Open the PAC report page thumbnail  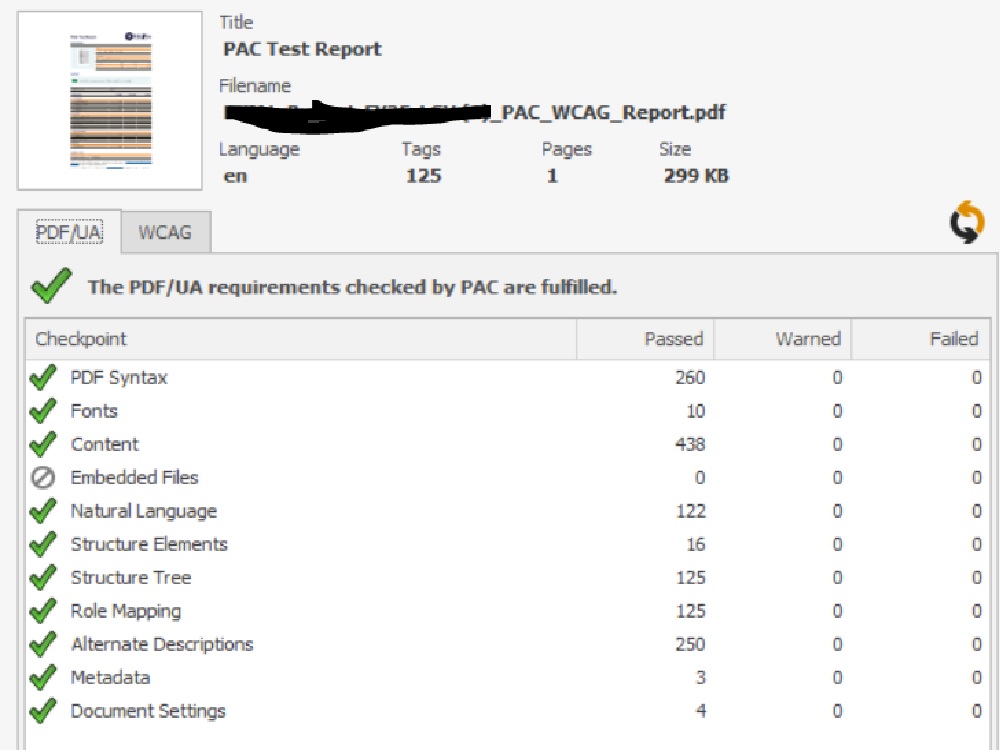[x=110, y=100]
